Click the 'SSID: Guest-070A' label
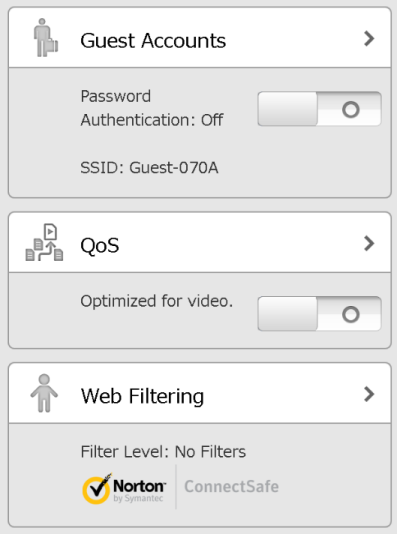Screen dimensions: 397x534 coord(149,168)
